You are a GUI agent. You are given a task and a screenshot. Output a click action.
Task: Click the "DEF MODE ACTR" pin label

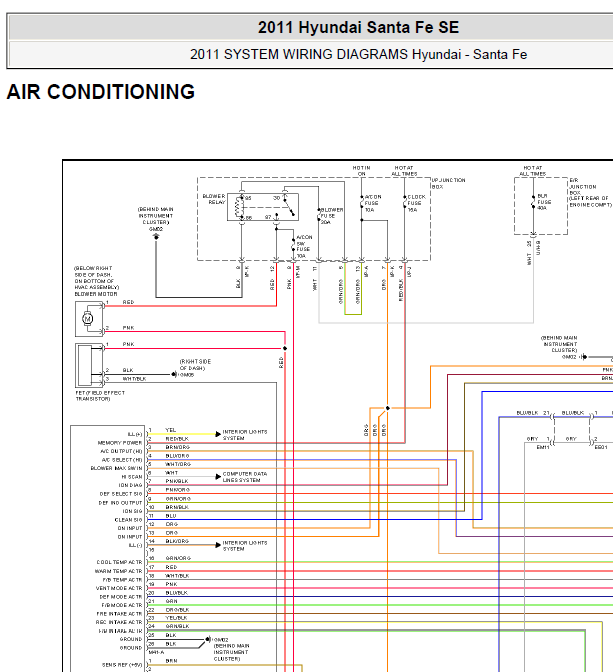point(120,597)
